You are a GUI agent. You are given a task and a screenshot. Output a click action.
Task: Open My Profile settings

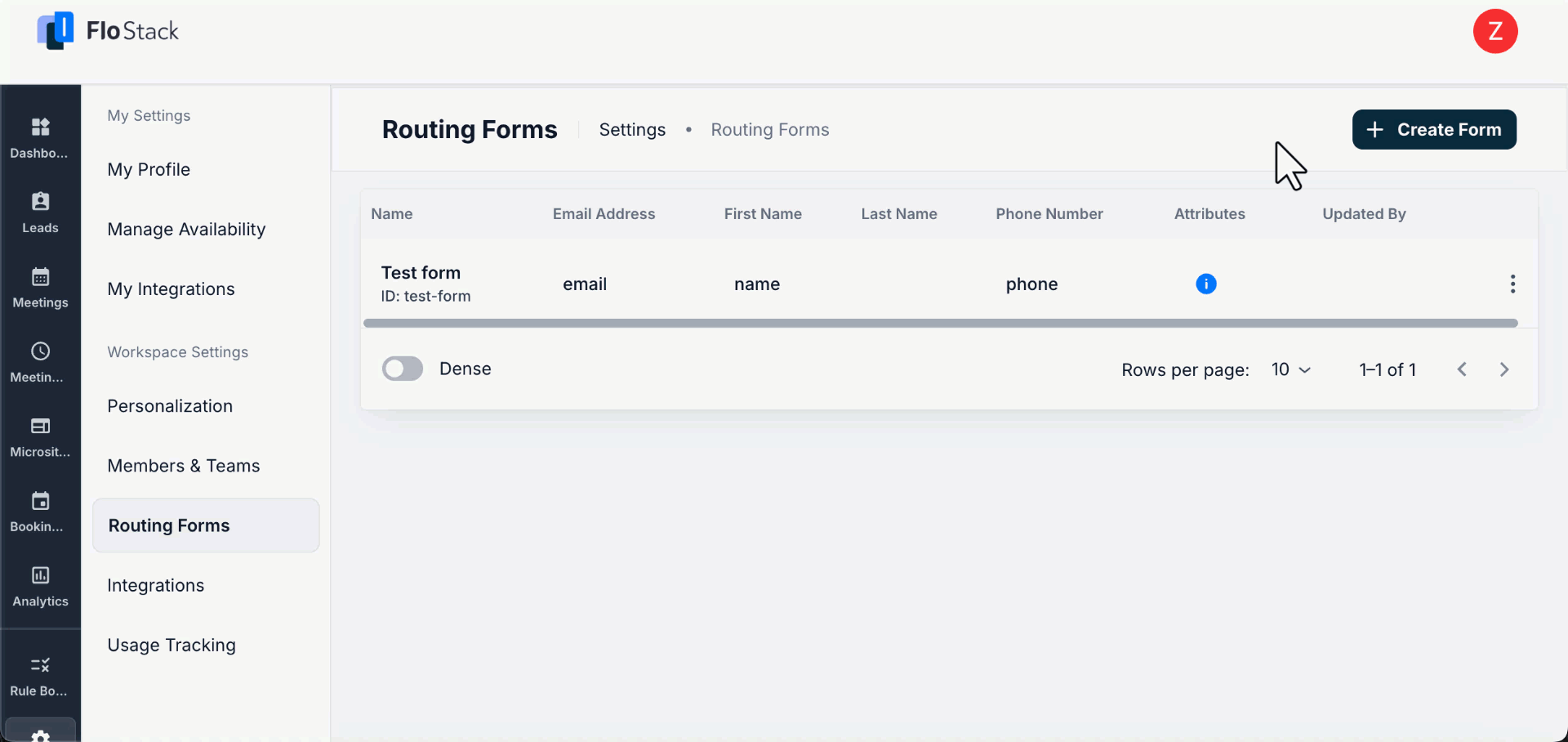tap(149, 169)
